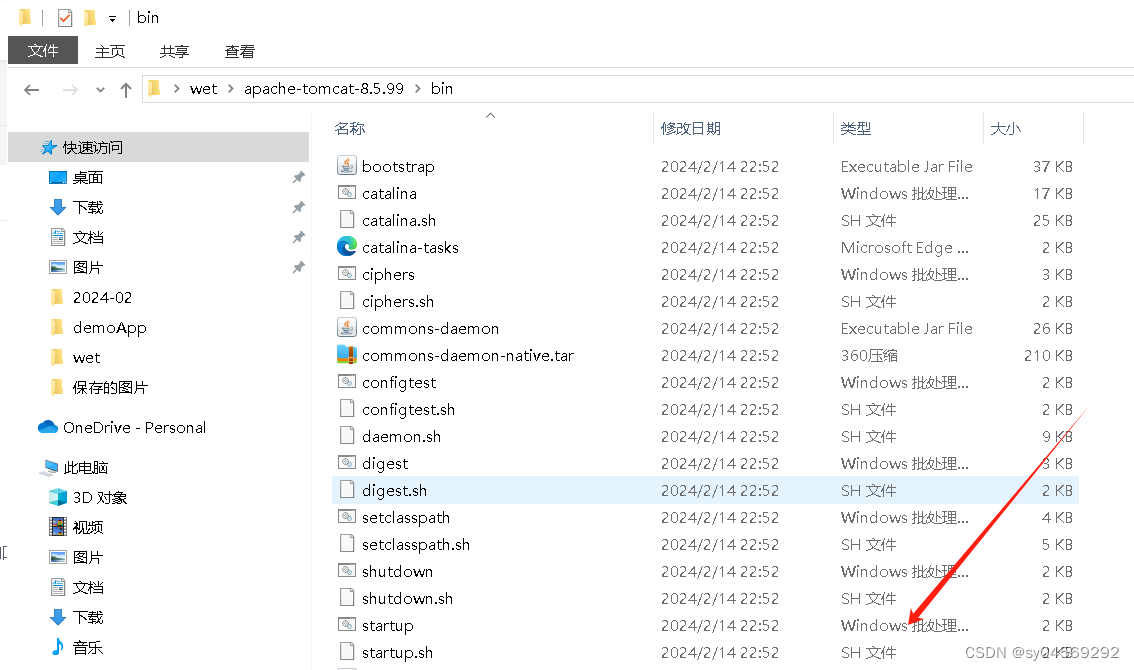Select the configtest.sh file name
This screenshot has width=1134, height=670.
pos(408,410)
